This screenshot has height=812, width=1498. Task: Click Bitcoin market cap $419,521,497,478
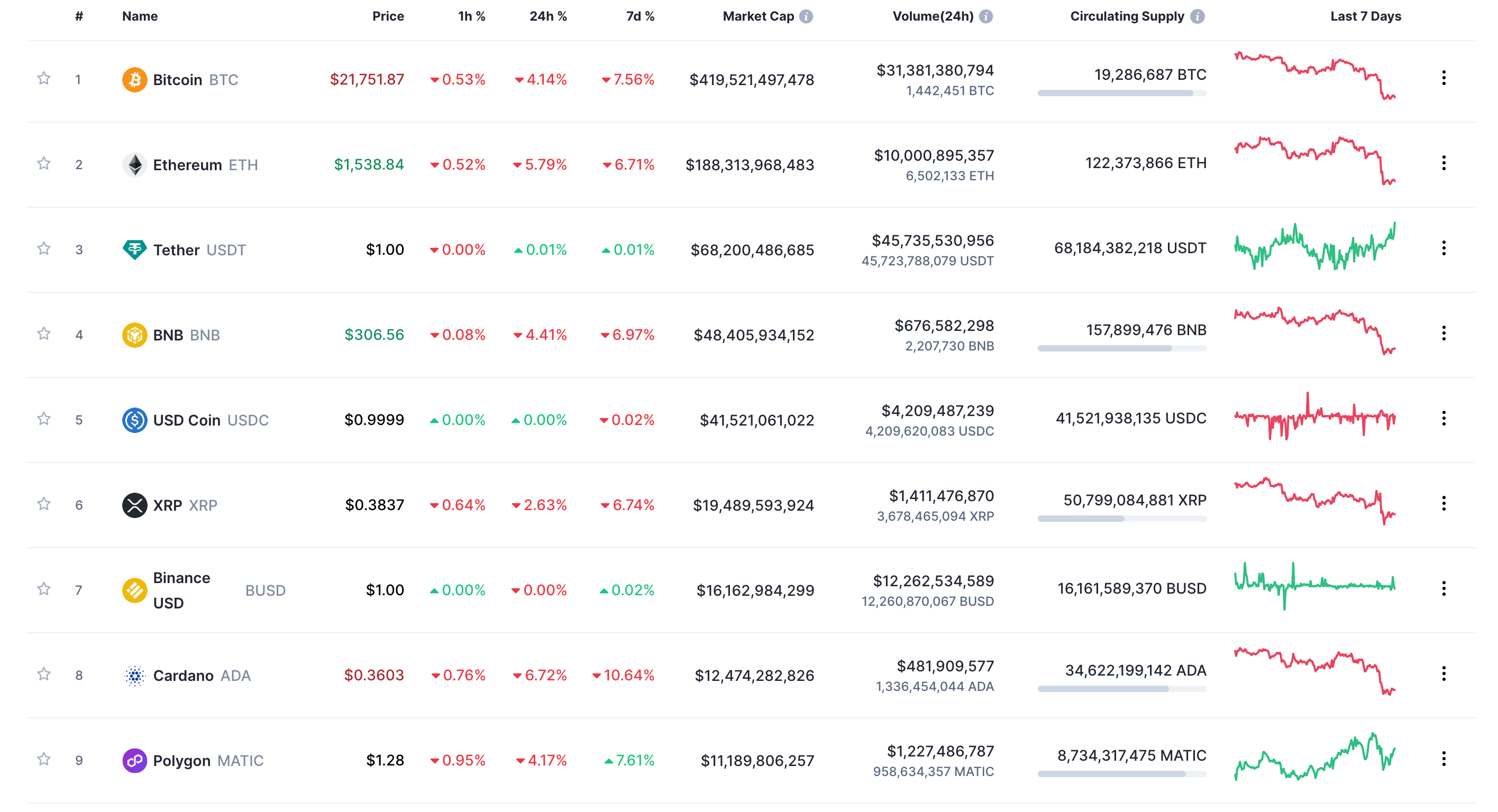coord(751,80)
